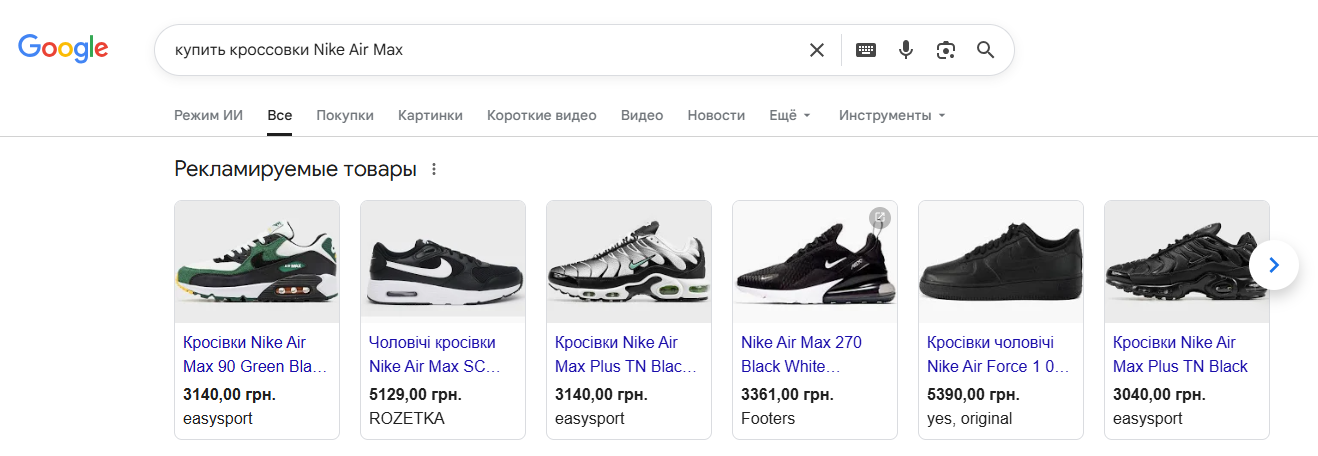
Task: Expand the Инструменты dropdown
Action: point(892,115)
